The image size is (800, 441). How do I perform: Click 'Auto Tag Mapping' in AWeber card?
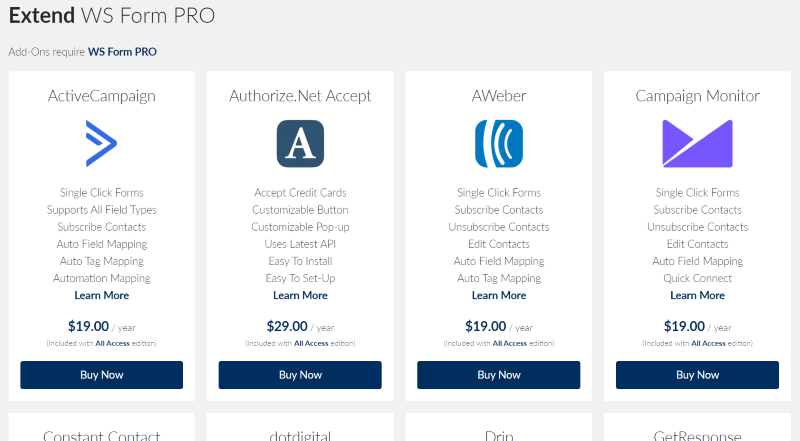click(x=498, y=278)
